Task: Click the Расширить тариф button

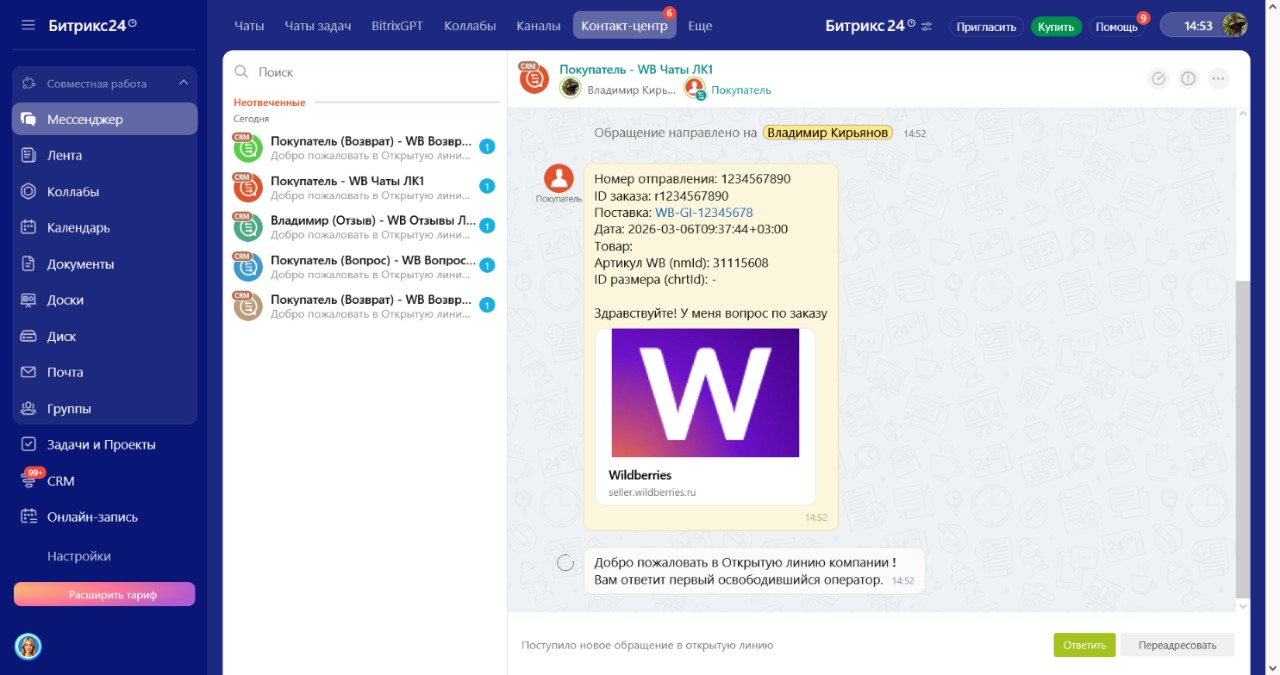Action: click(x=104, y=594)
